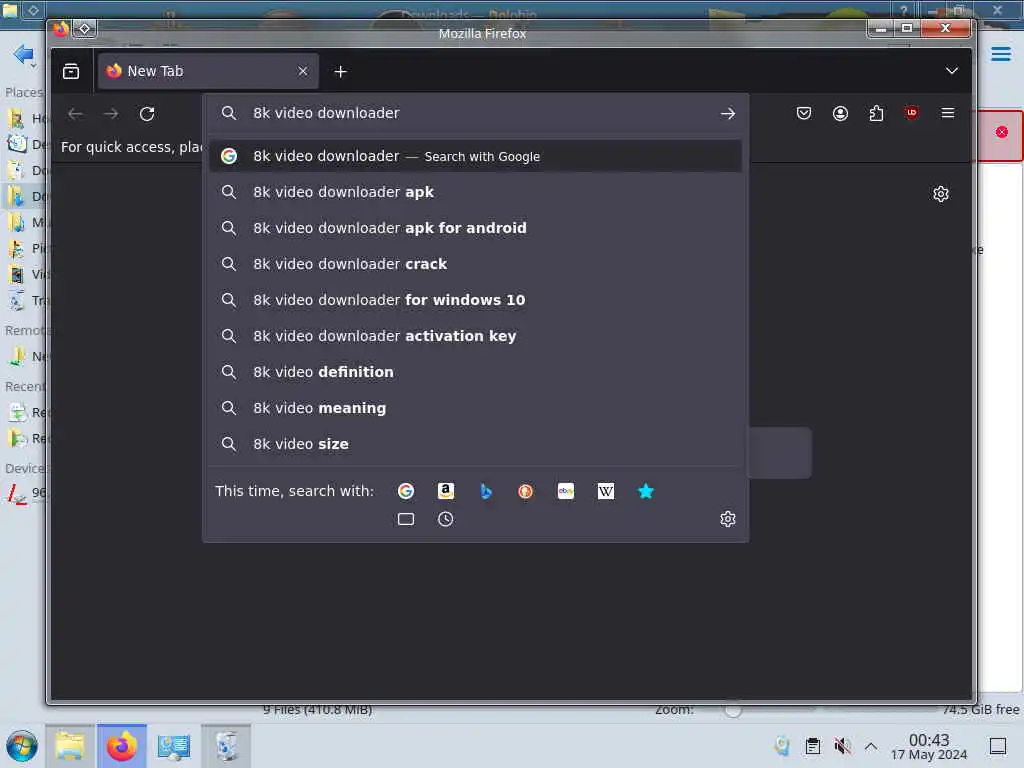This screenshot has width=1024, height=768.
Task: Search this time with Wikipedia
Action: click(605, 491)
